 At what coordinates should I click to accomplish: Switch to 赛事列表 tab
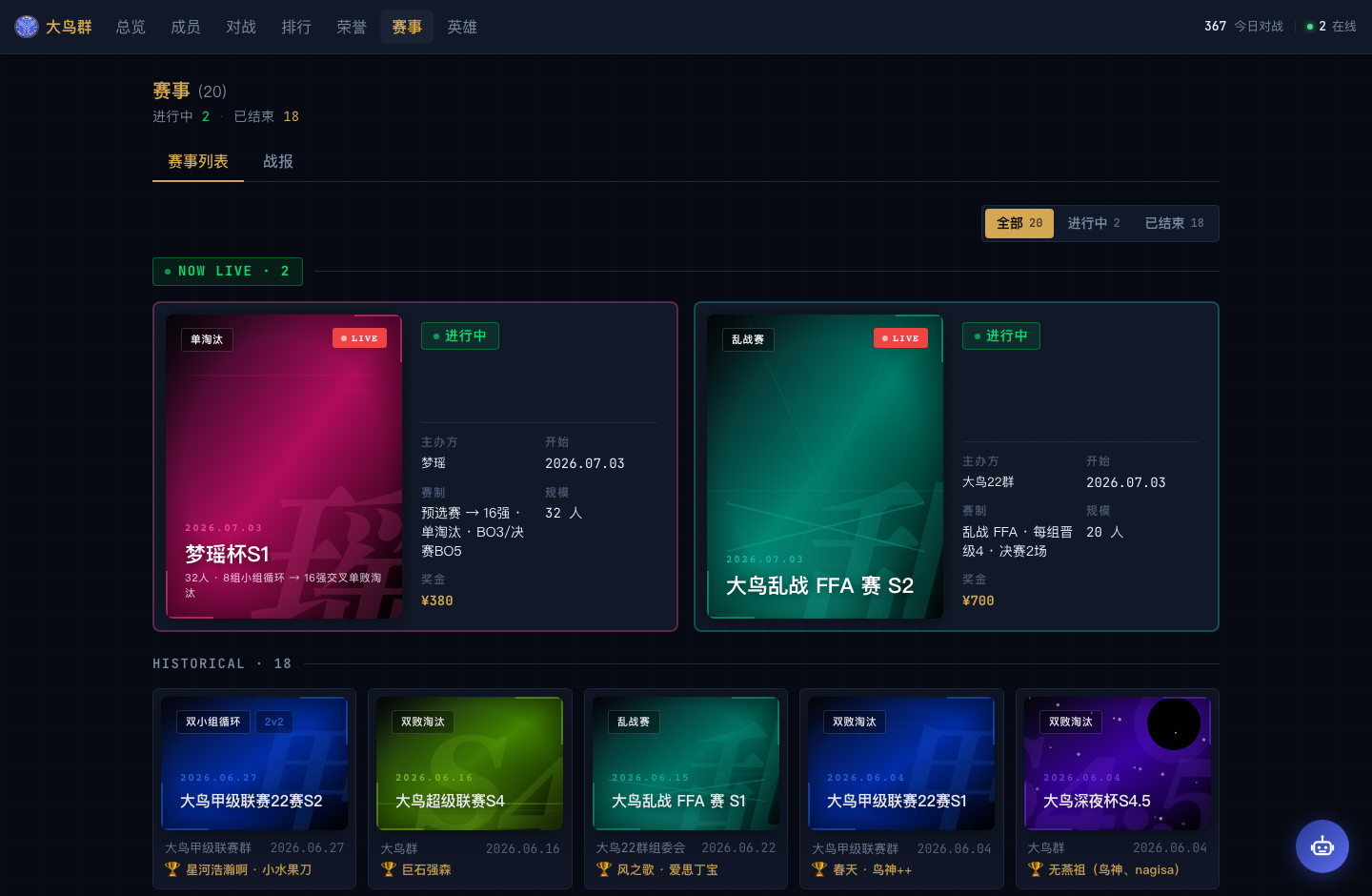pos(198,162)
